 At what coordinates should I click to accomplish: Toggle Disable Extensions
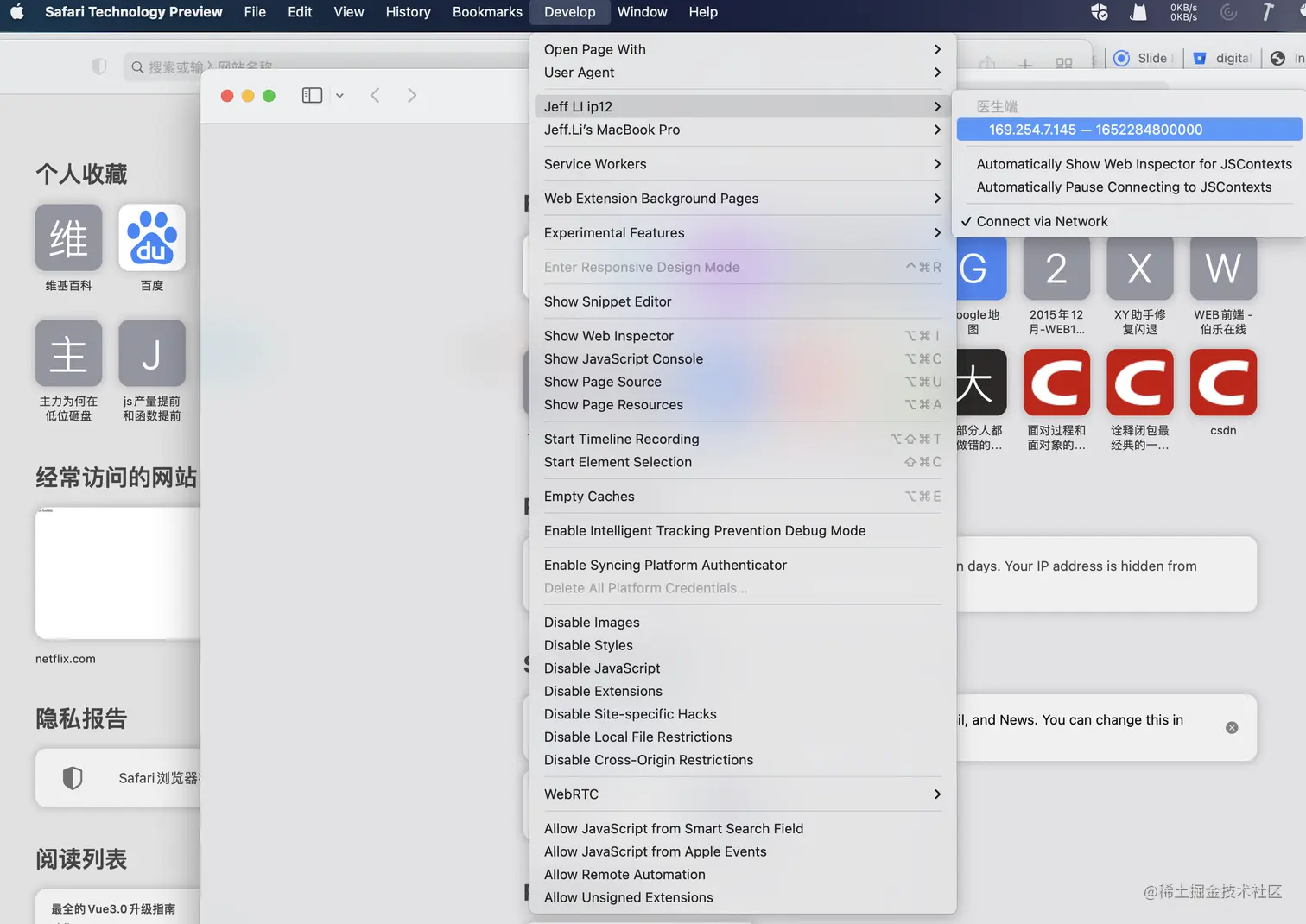pyautogui.click(x=743, y=692)
